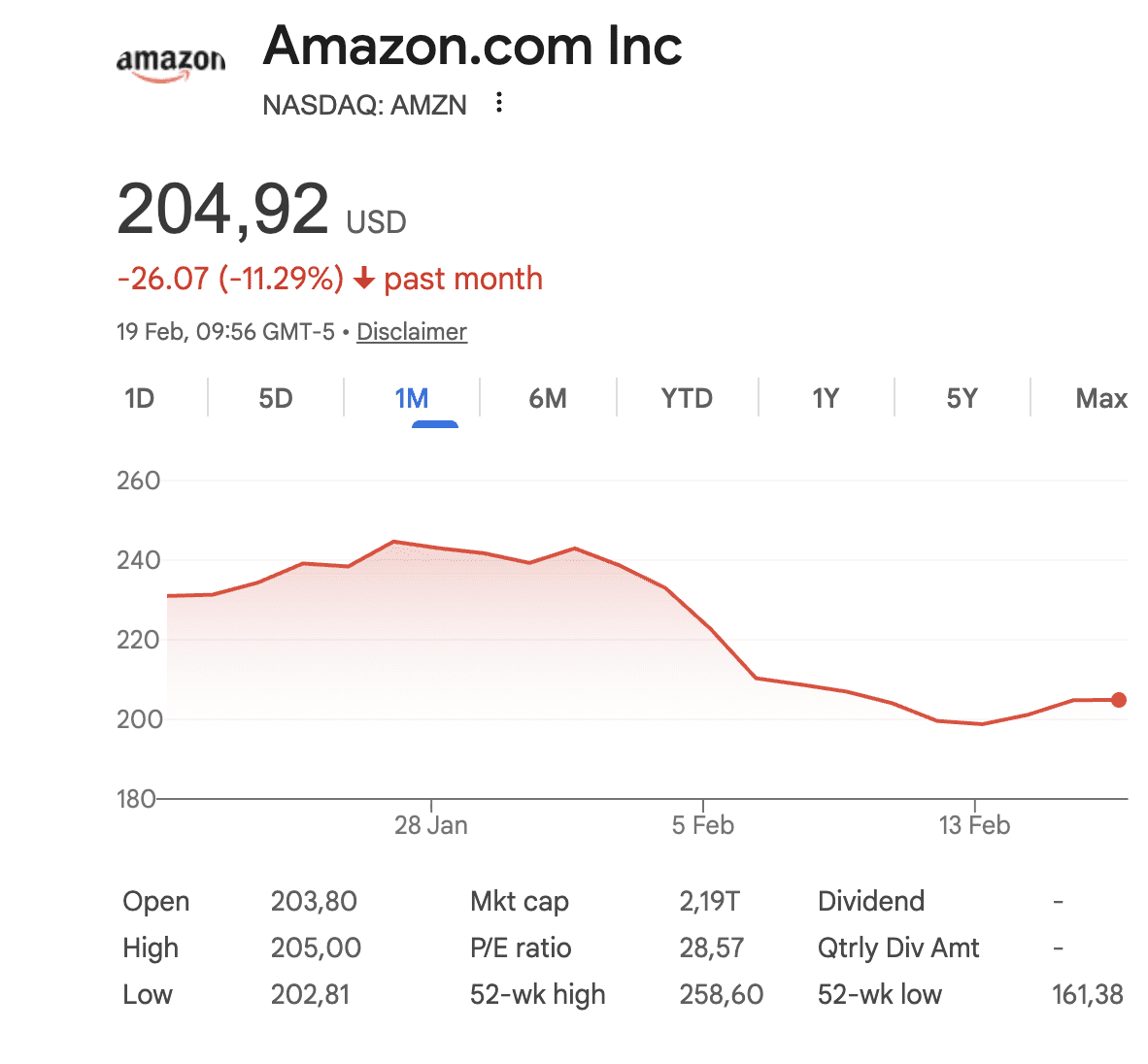Click the Amazon logo icon
This screenshot has height=1064, width=1148.
point(170,63)
